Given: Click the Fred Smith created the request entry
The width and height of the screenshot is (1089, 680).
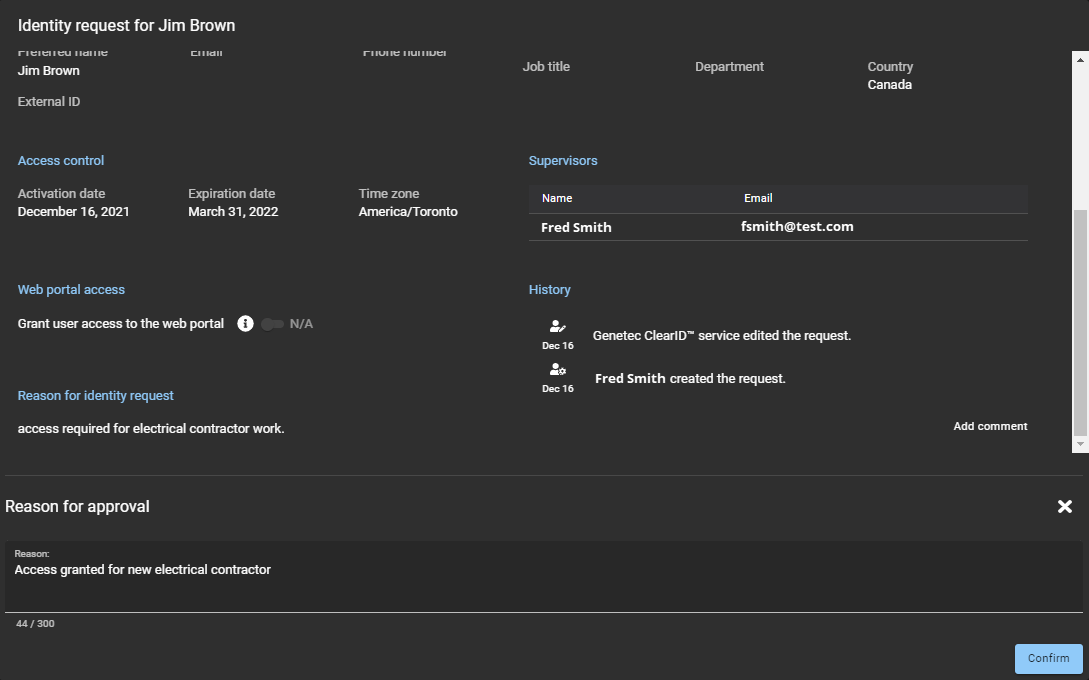Looking at the screenshot, I should [x=690, y=379].
